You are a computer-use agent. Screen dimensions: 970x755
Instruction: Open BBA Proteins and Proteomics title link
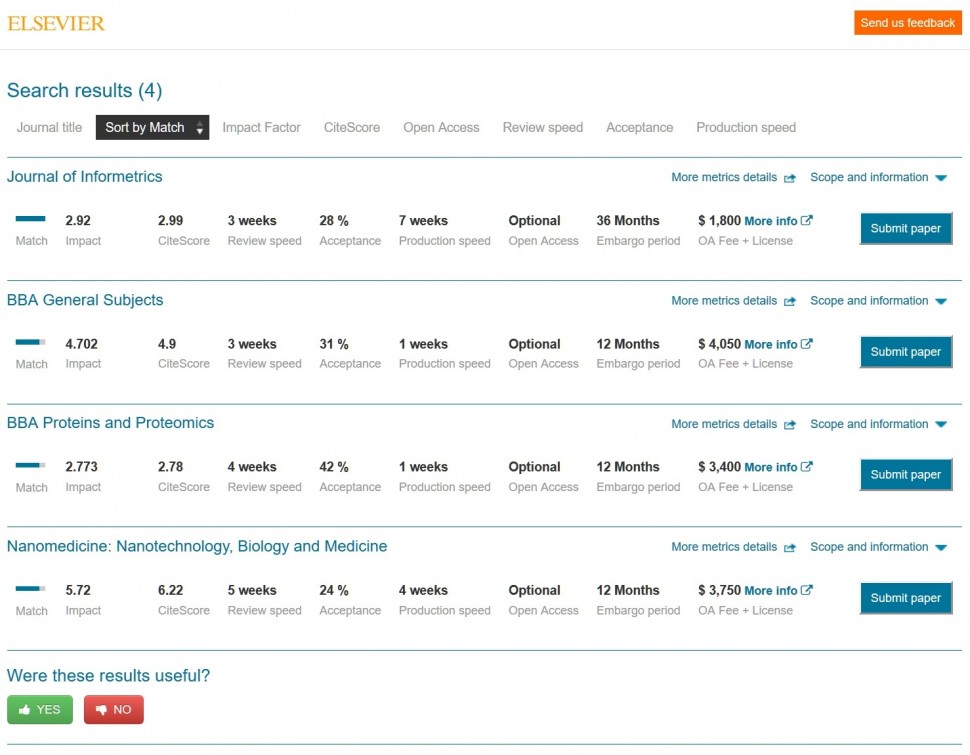click(x=111, y=423)
